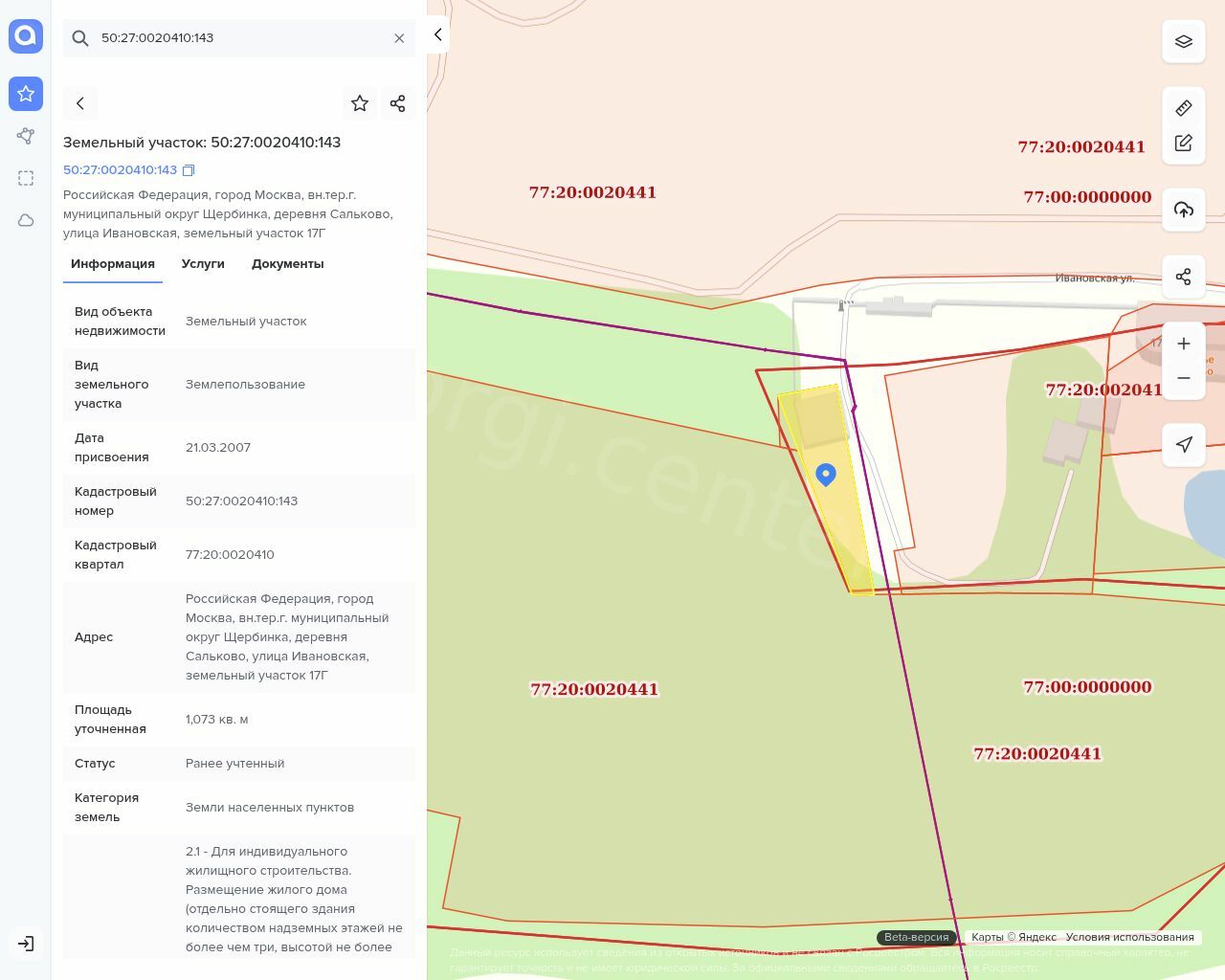Screen dimensions: 1225x980
Task: Go back using the panel arrow
Action: (x=80, y=103)
